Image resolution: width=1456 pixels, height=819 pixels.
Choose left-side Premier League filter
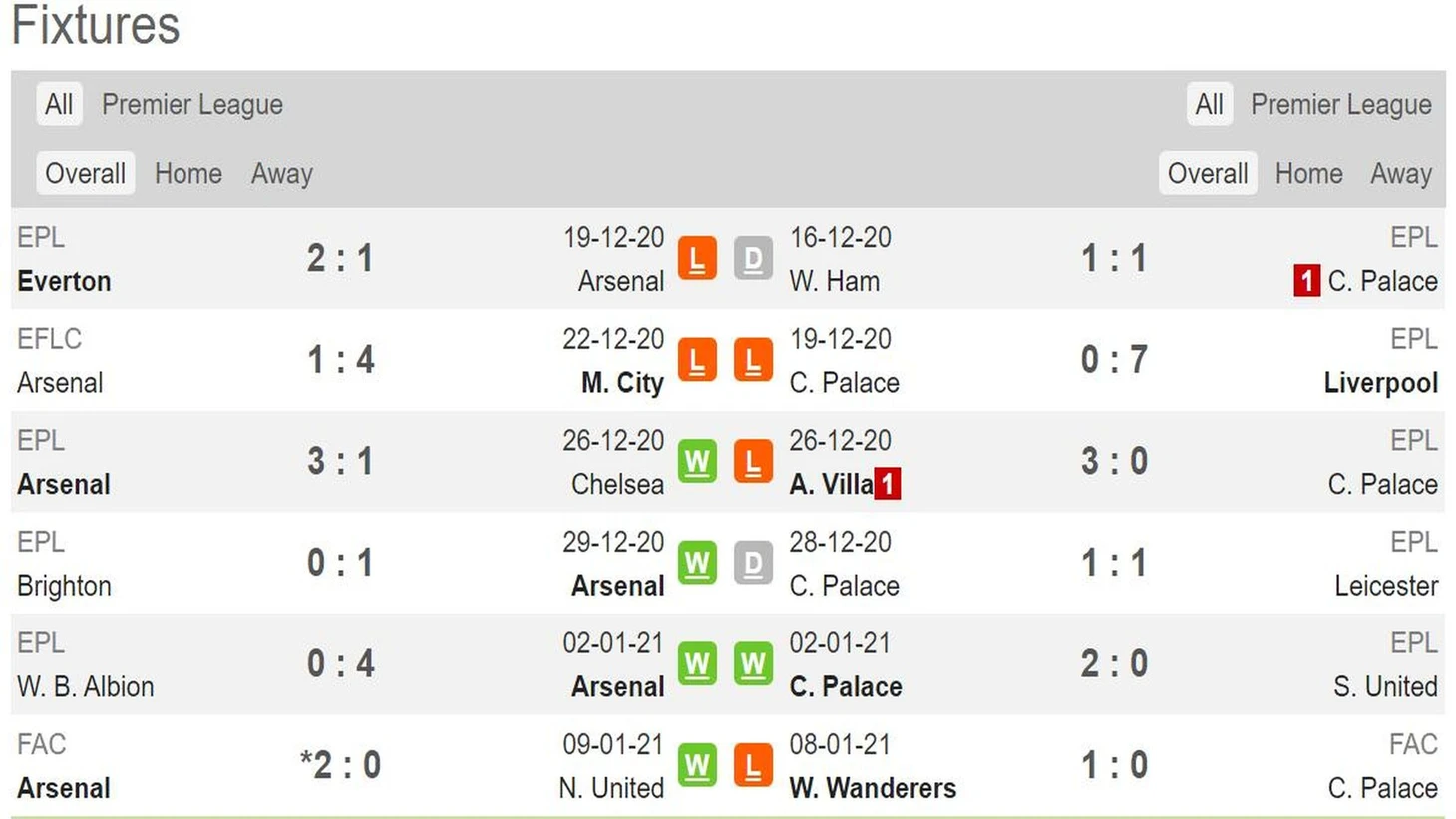(x=192, y=104)
